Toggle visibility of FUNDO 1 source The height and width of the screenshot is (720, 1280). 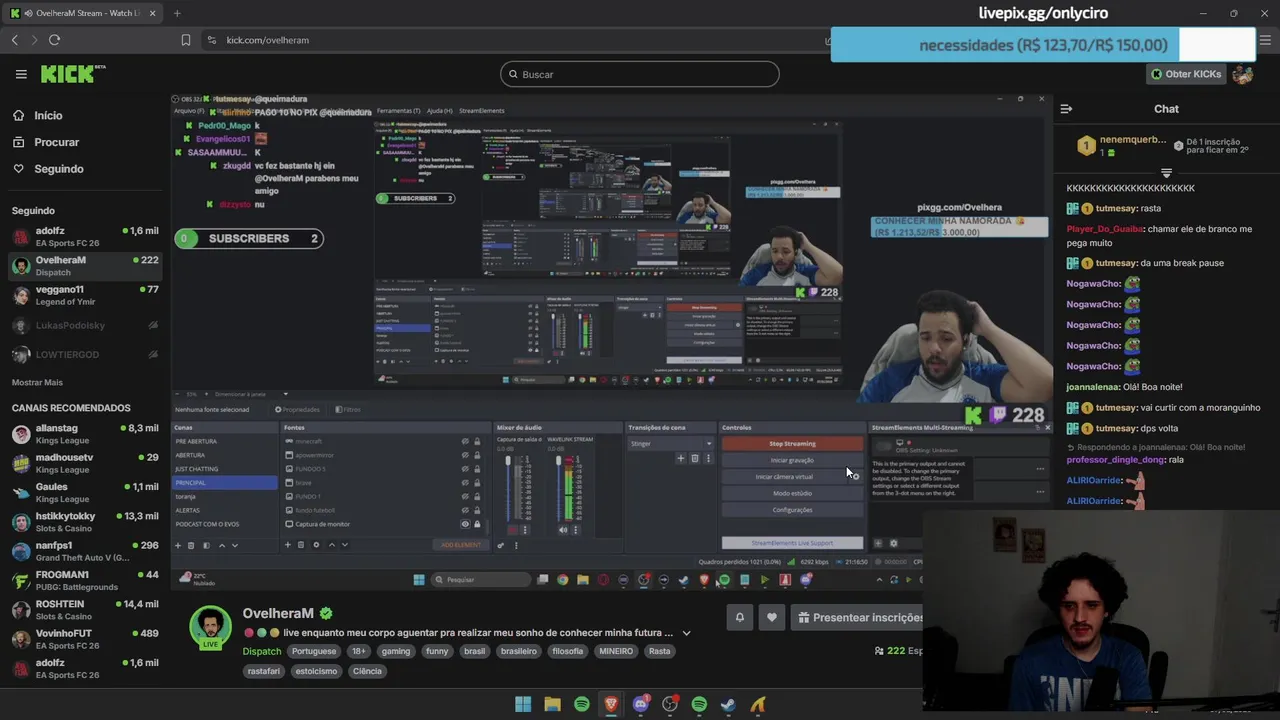[465, 496]
